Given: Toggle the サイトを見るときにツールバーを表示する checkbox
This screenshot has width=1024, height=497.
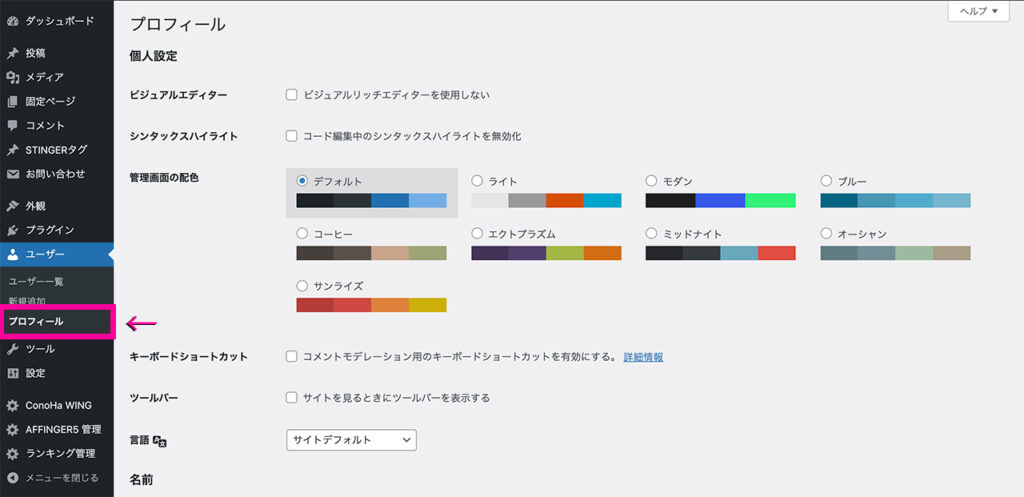Looking at the screenshot, I should (x=292, y=398).
